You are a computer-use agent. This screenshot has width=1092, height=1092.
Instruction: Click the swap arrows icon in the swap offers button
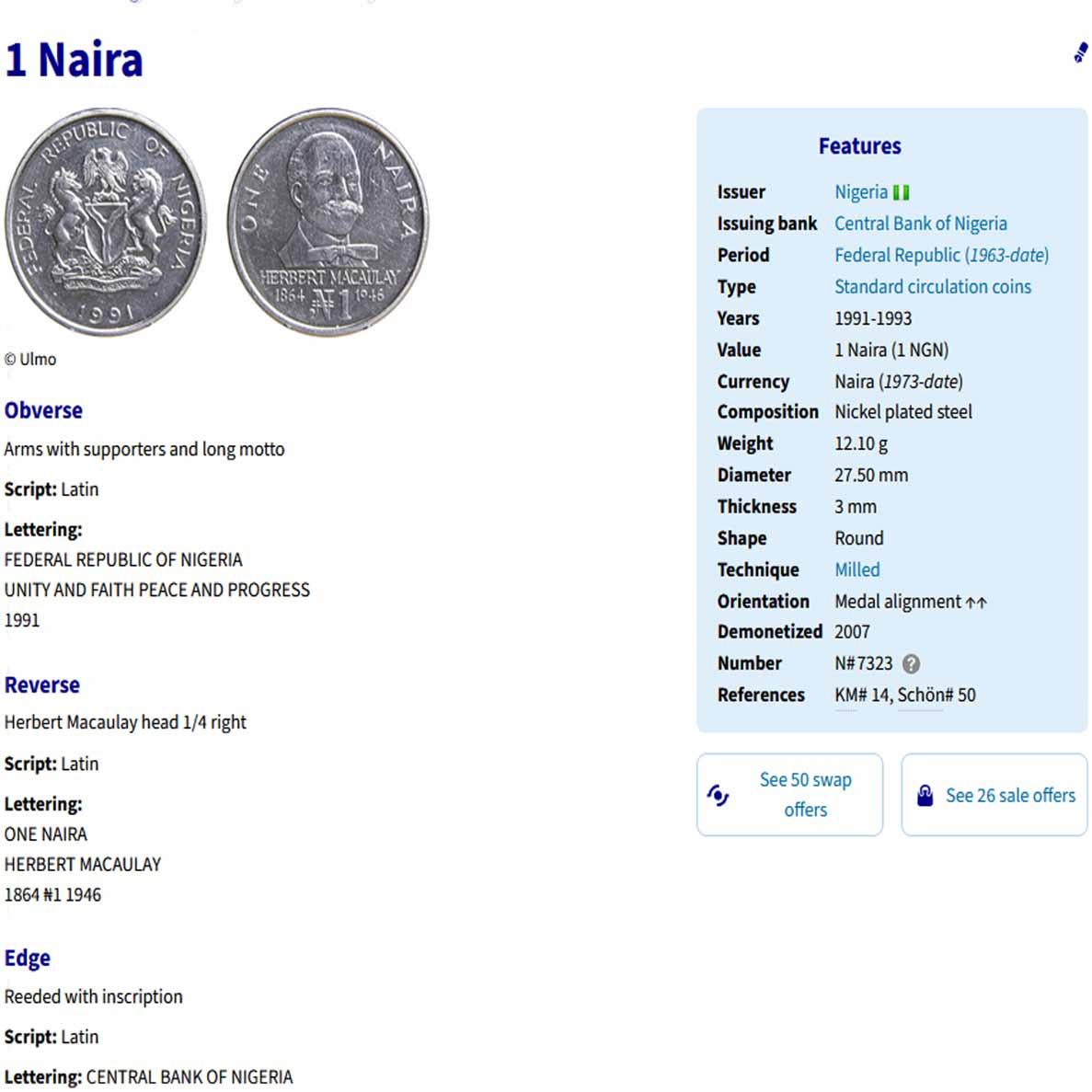pyautogui.click(x=718, y=795)
